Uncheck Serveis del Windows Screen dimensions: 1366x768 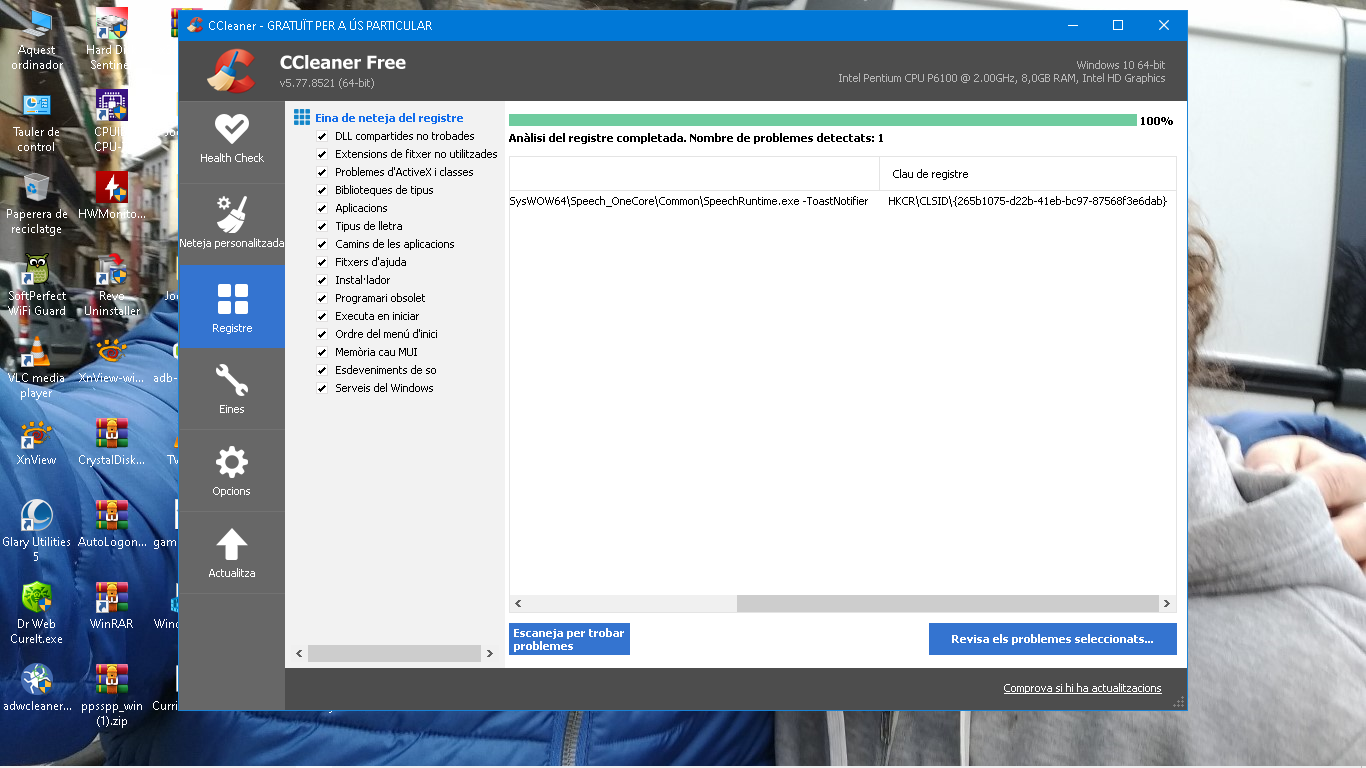click(x=322, y=388)
